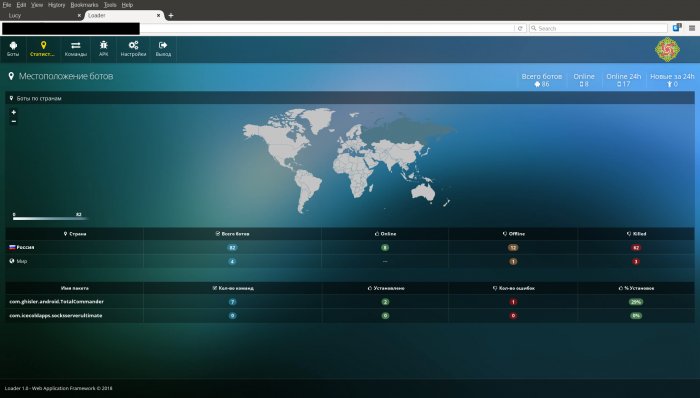
Task: Reload the page using the refresh icon
Action: 520,28
